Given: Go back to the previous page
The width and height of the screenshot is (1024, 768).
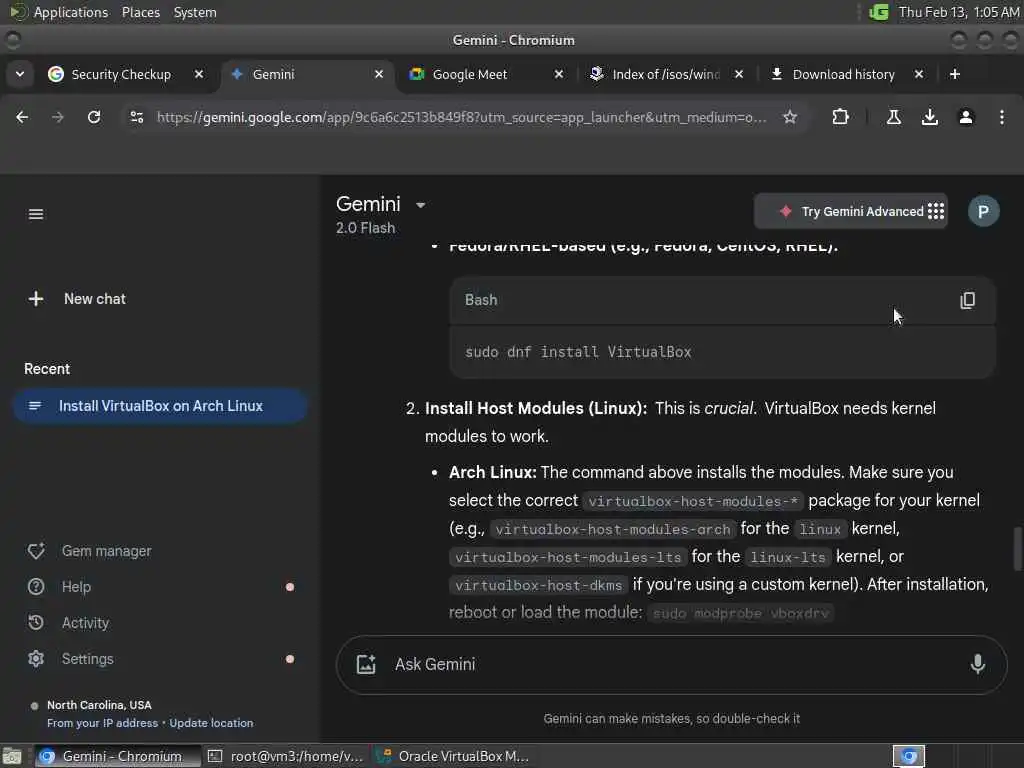Looking at the screenshot, I should click(22, 117).
